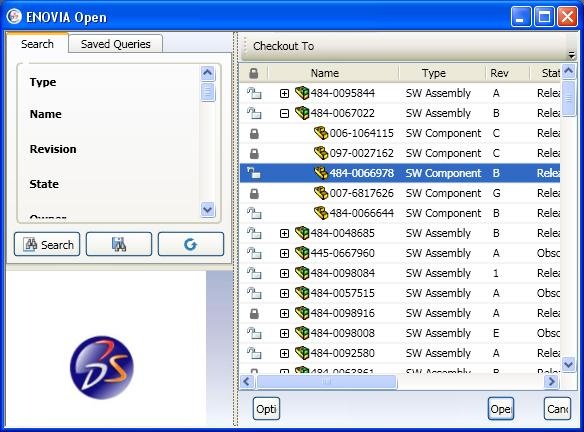Collapse the 484-0067022 assembly node
This screenshot has width=584, height=432.
click(x=284, y=114)
